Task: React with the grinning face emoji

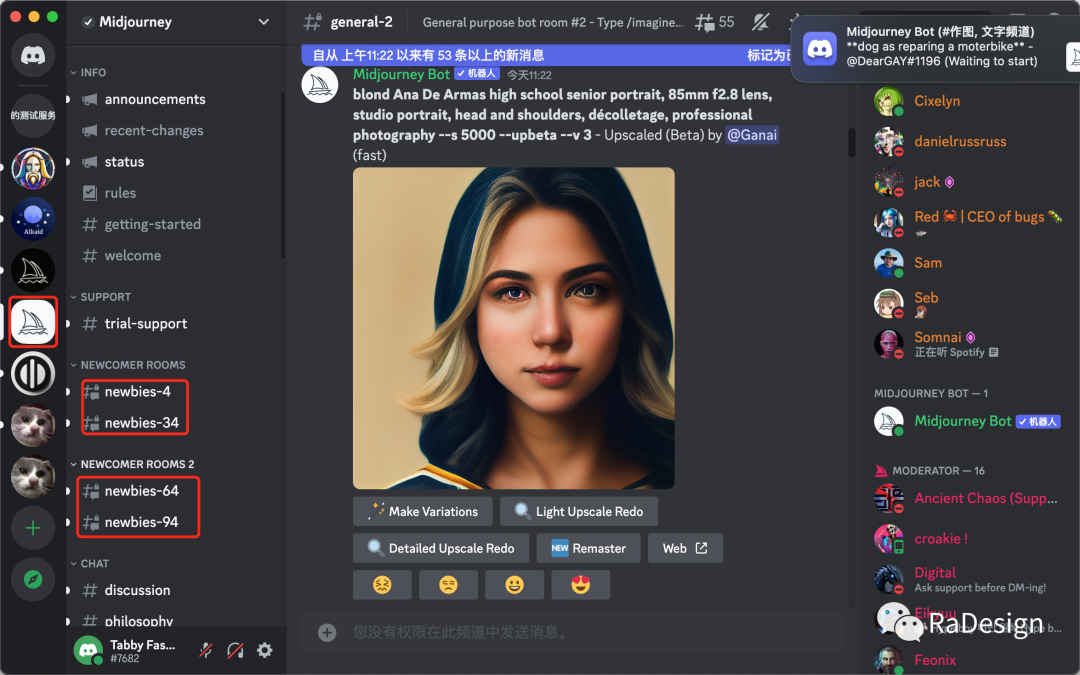Action: point(515,585)
